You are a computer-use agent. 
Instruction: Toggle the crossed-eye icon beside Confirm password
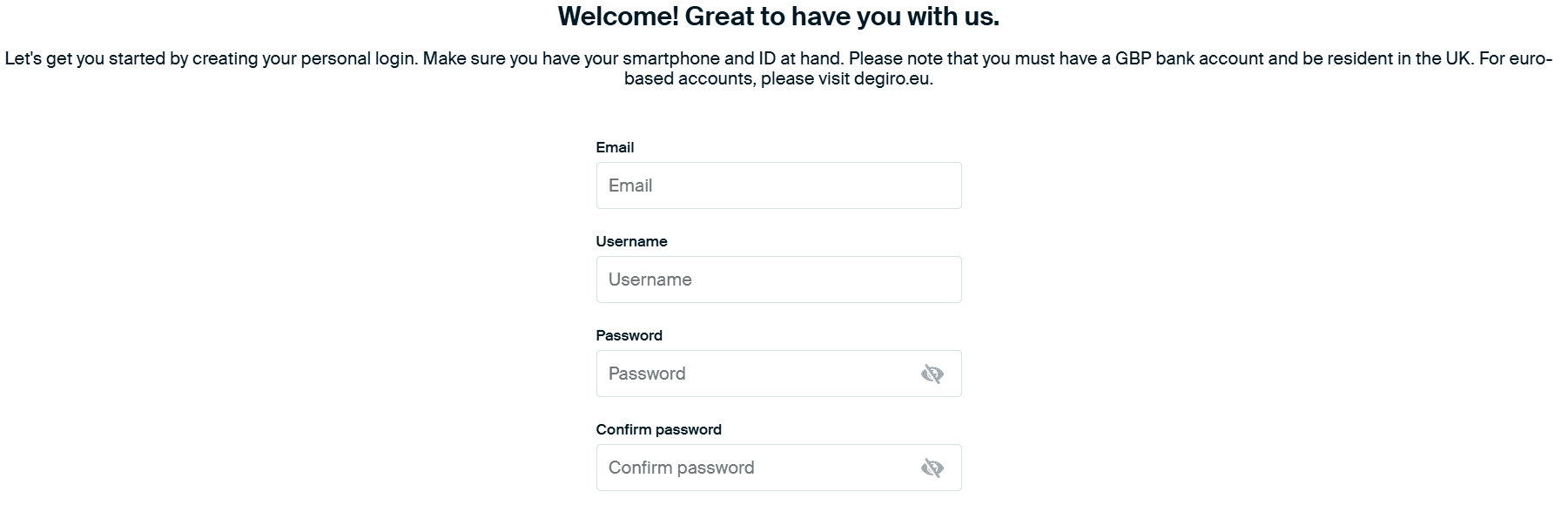pyautogui.click(x=931, y=467)
